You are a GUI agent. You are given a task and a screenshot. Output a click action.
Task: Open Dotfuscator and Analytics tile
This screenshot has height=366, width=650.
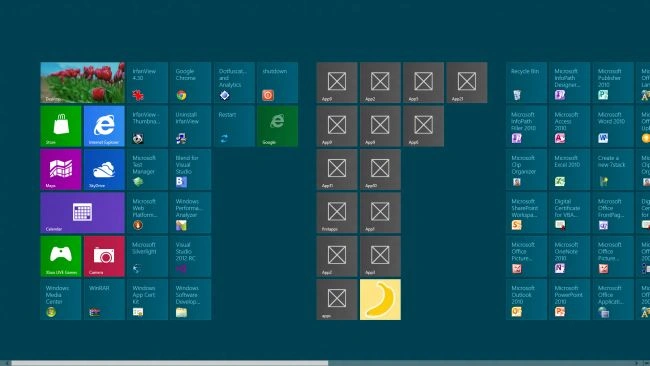(x=234, y=82)
